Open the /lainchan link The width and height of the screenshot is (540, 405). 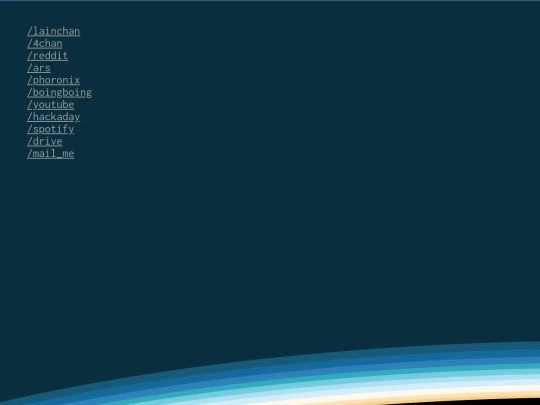53,31
